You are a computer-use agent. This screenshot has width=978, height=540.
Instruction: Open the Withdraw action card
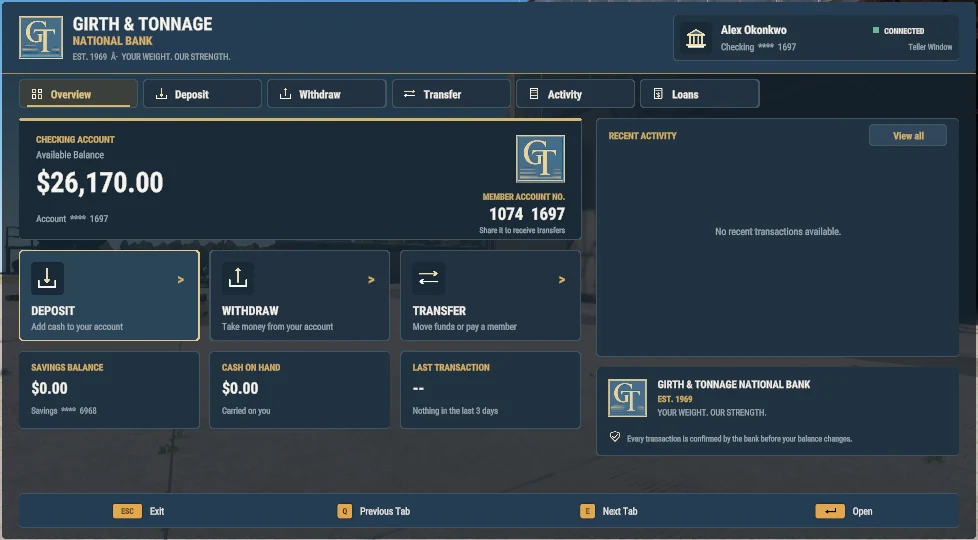299,296
